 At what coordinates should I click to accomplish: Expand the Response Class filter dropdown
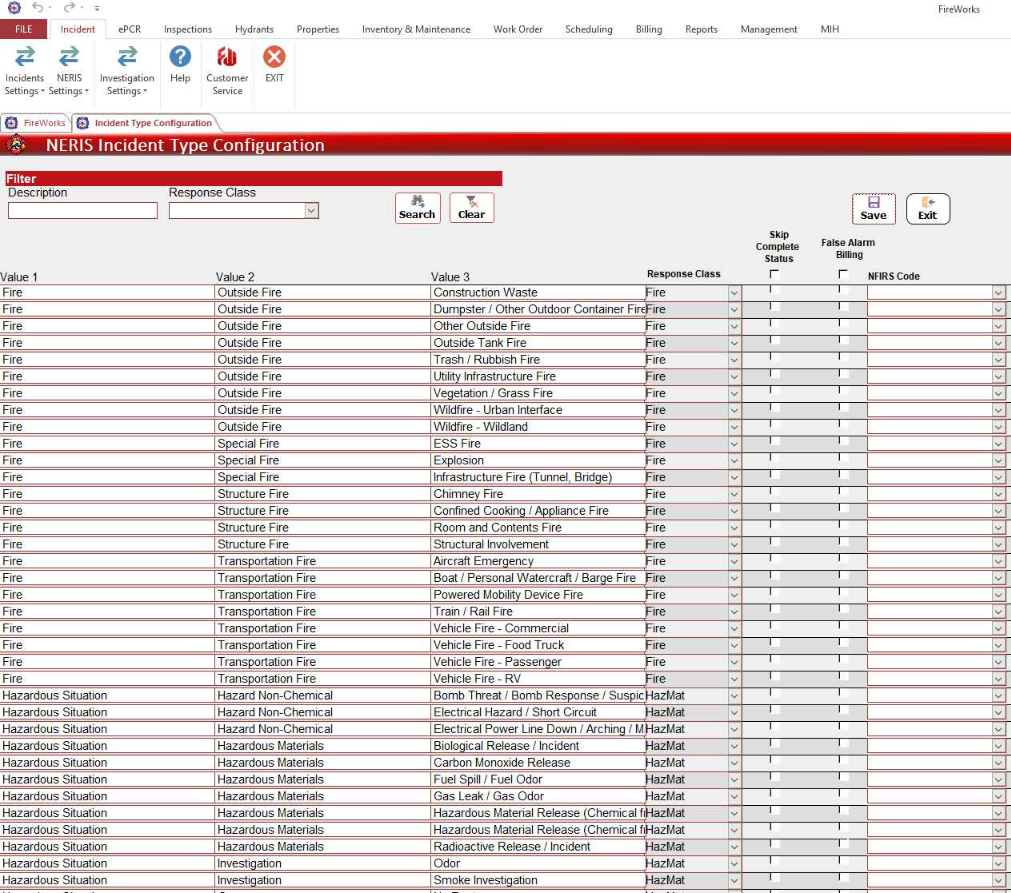point(311,211)
